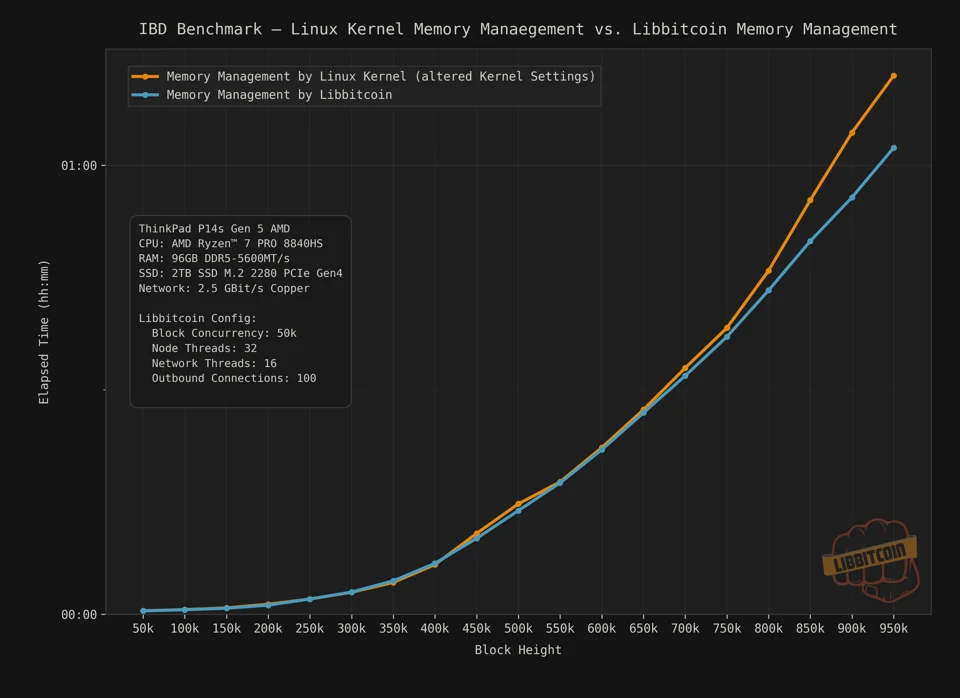The width and height of the screenshot is (960, 698).
Task: Select the "Outbound Connections: 100" line
Action: (234, 378)
